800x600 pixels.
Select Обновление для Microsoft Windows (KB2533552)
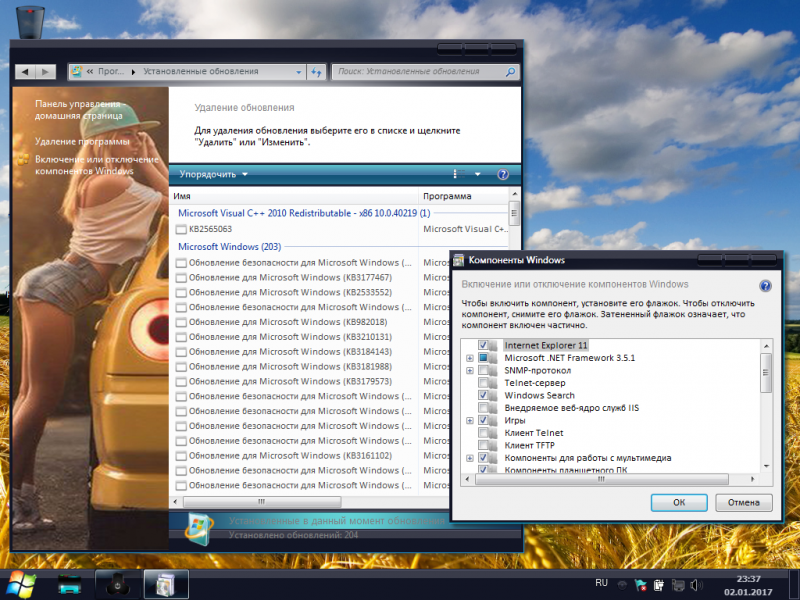[291, 293]
